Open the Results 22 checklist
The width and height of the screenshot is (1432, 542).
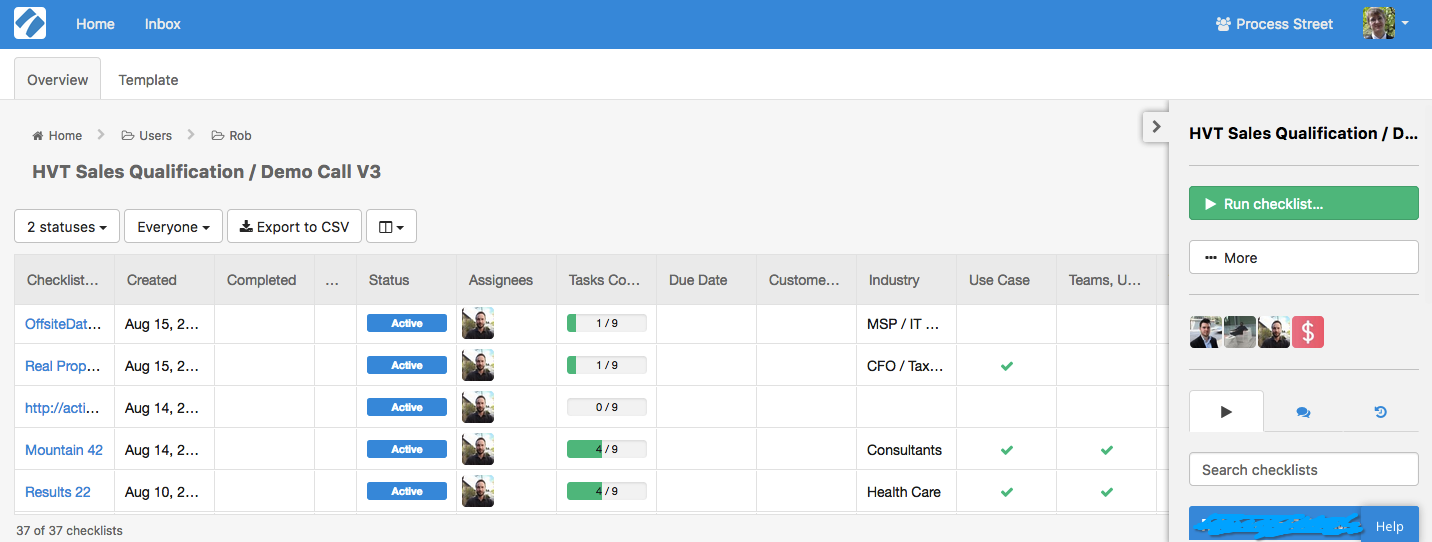[58, 492]
